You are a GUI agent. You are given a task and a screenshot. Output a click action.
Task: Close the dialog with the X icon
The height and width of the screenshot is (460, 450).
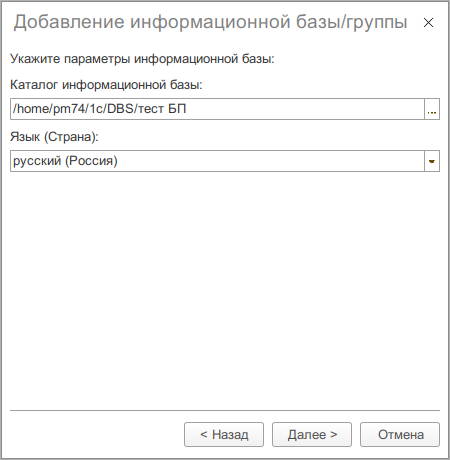428,22
